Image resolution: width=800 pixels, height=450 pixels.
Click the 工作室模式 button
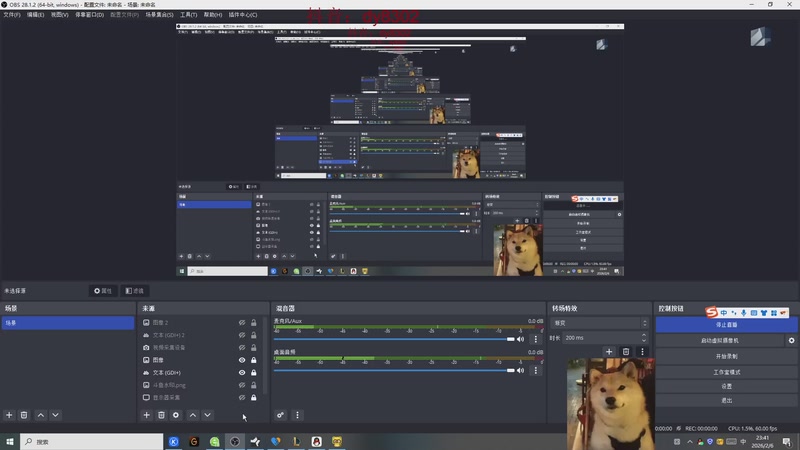click(727, 372)
